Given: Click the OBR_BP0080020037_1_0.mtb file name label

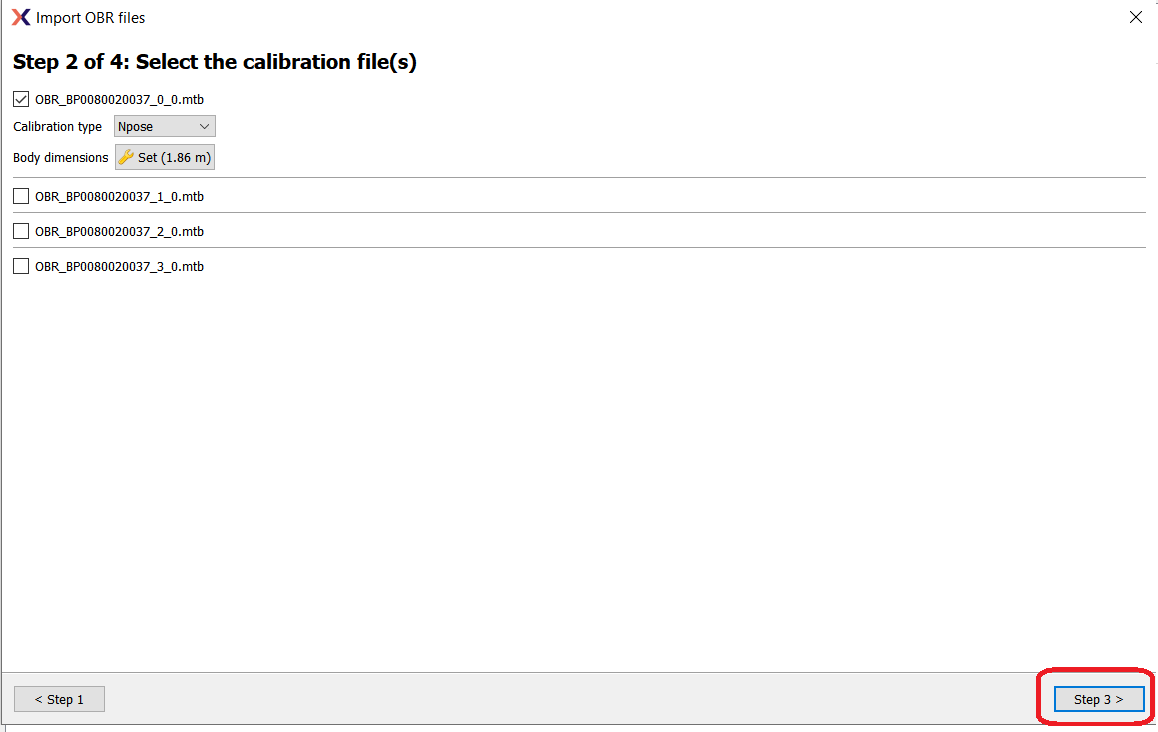Looking at the screenshot, I should (120, 196).
